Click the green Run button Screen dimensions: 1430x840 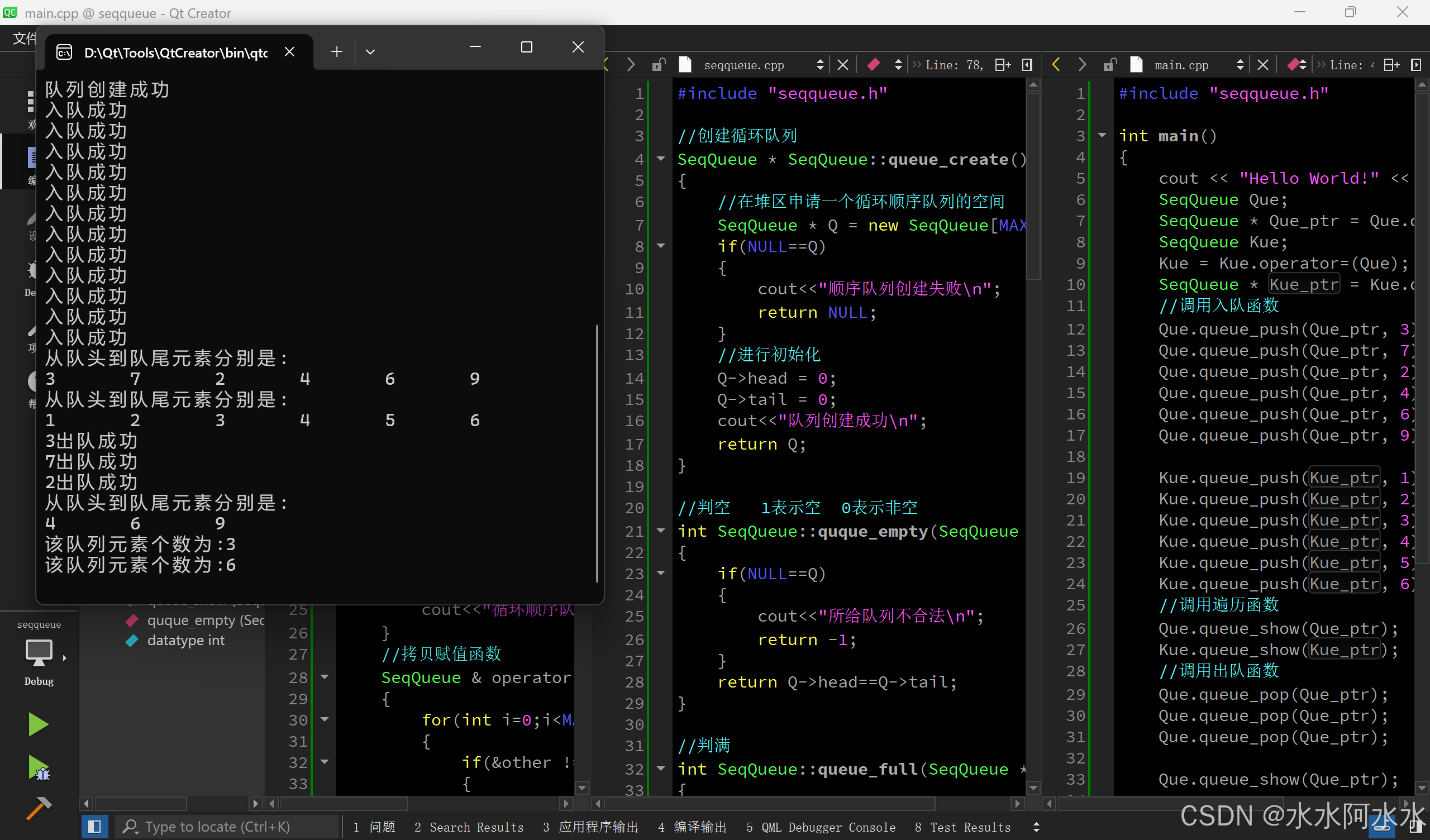pyautogui.click(x=38, y=724)
